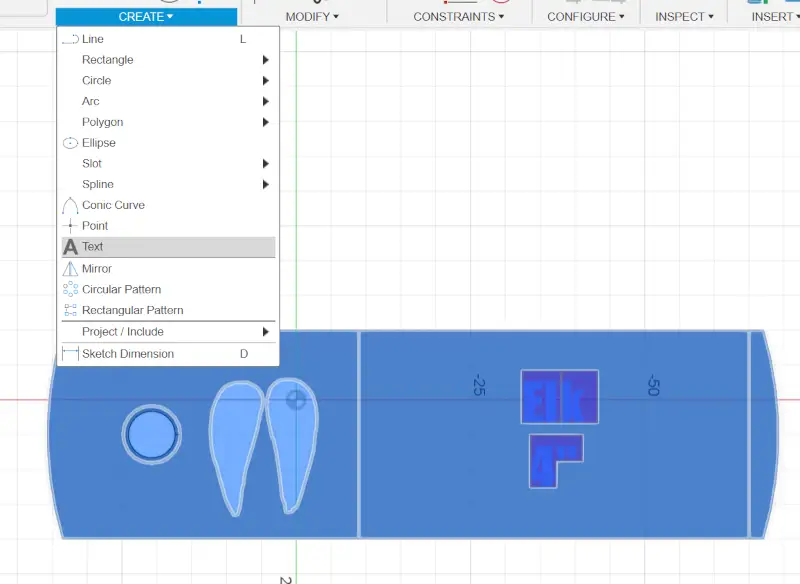This screenshot has width=800, height=584.
Task: Click the Ellipse tool icon
Action: tap(70, 143)
